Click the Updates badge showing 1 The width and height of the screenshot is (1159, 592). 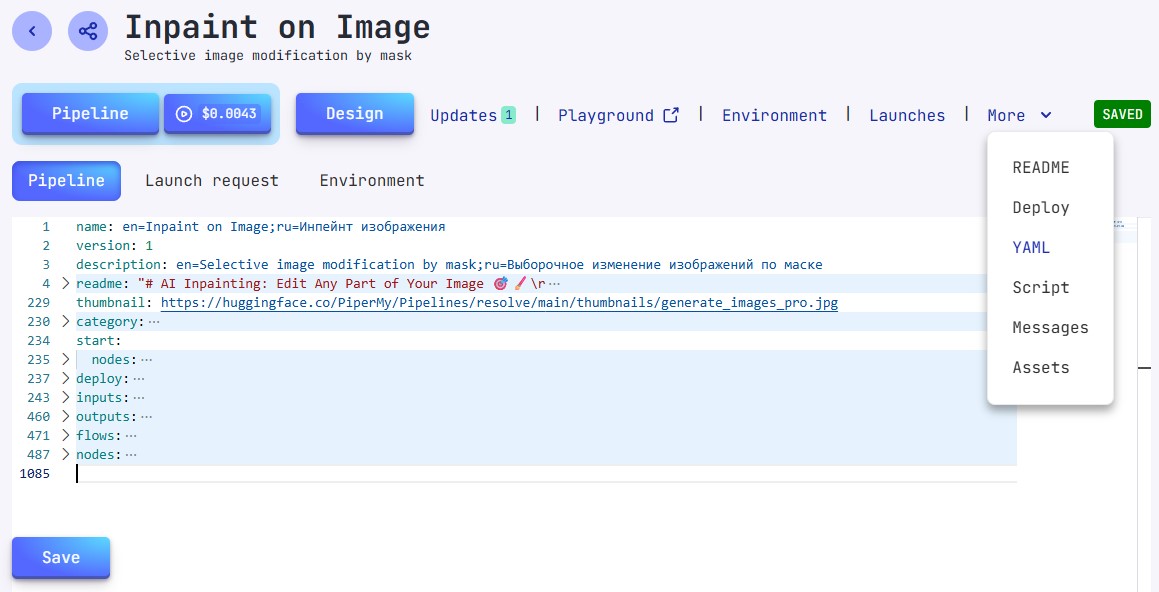tap(508, 115)
